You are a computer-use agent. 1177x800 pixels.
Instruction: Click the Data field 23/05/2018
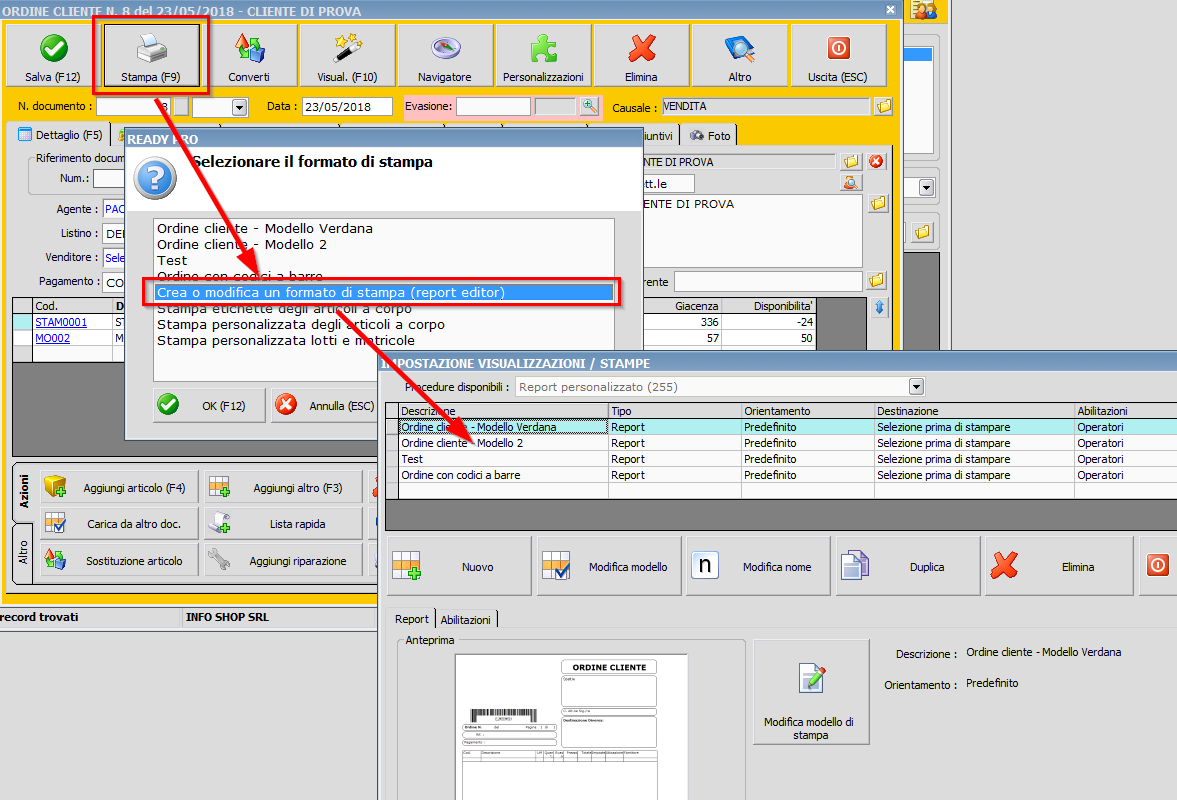click(347, 107)
